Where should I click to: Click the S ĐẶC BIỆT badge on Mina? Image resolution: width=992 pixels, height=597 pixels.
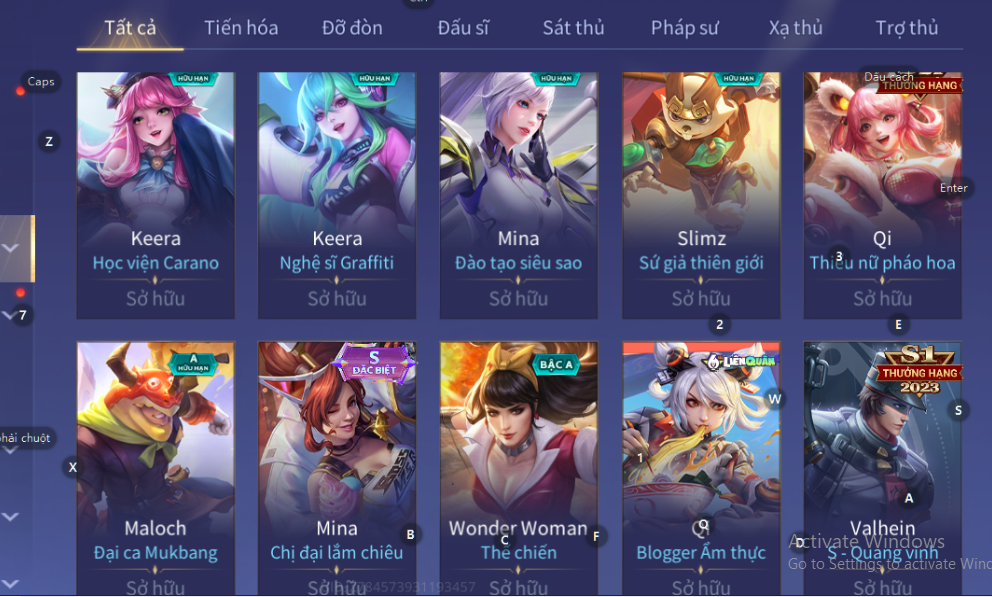[374, 364]
